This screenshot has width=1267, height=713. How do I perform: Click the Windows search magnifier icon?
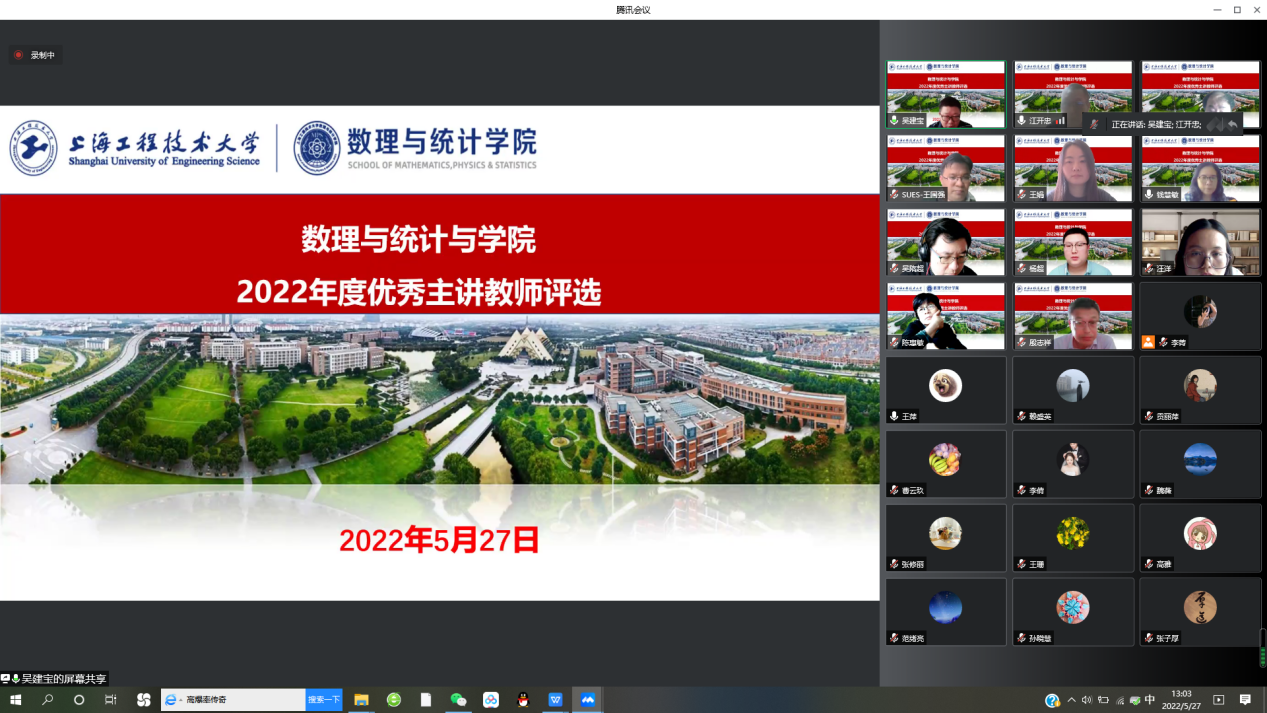pos(47,700)
